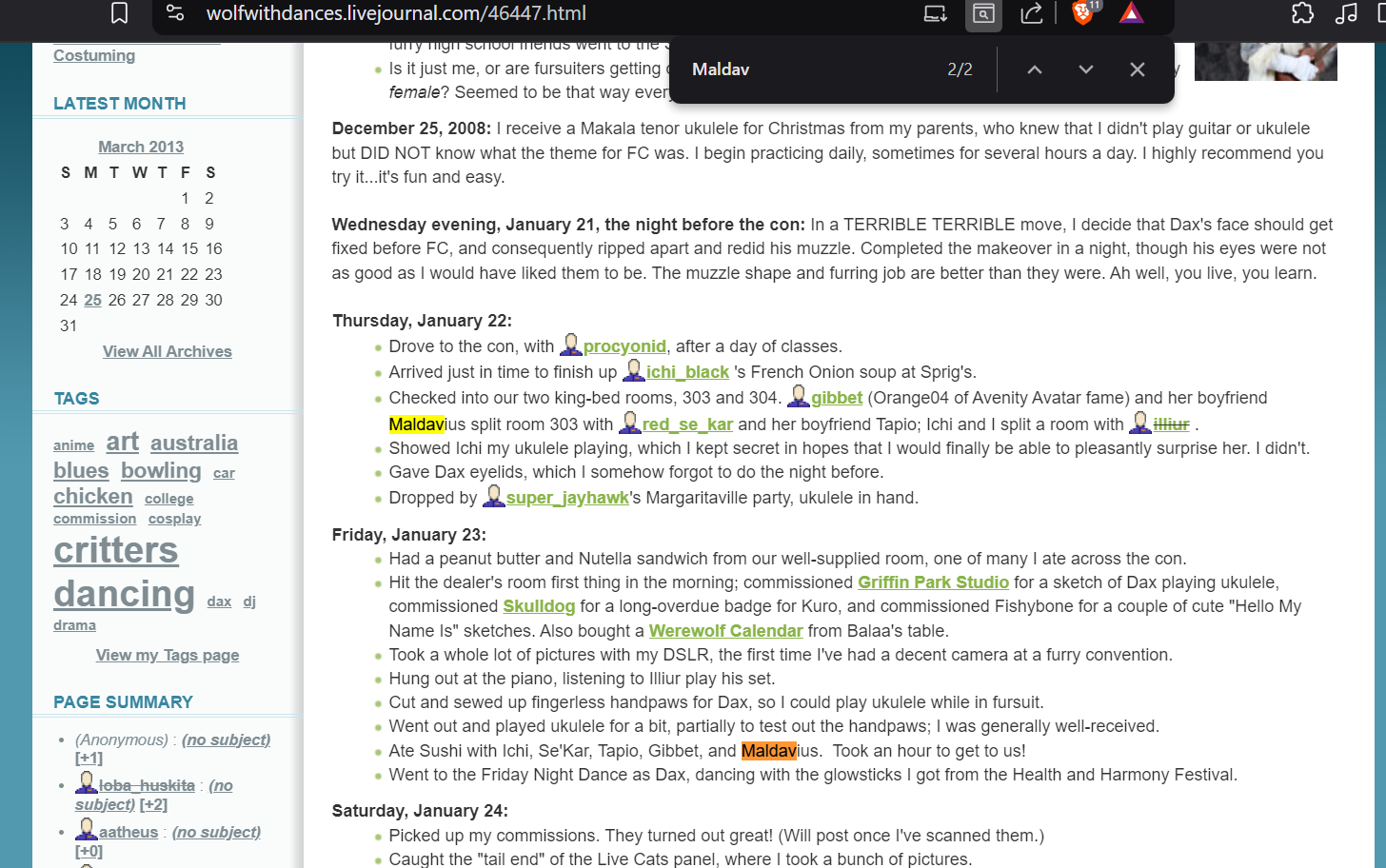Image resolution: width=1386 pixels, height=868 pixels.
Task: Click the user icon beside illiur
Action: [x=1139, y=423]
